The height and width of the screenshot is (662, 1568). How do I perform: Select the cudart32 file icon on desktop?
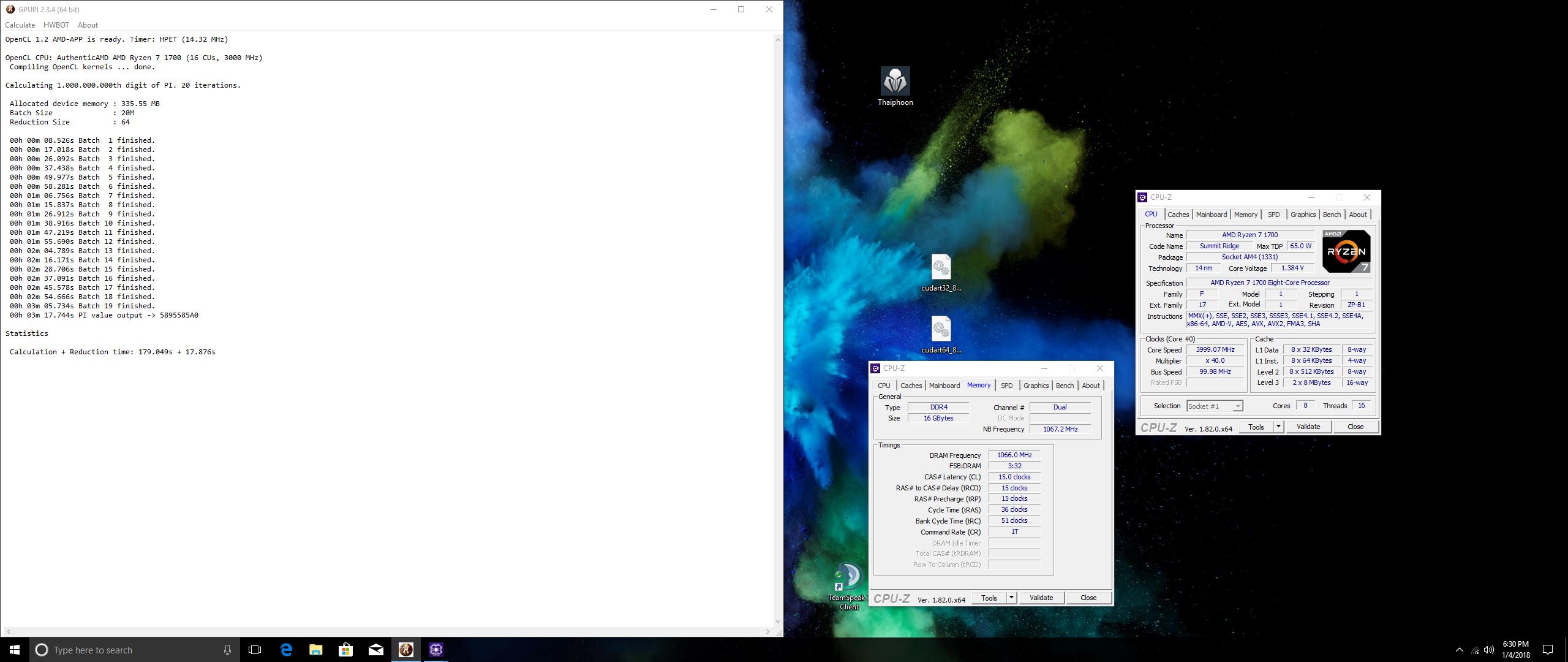[x=941, y=273]
